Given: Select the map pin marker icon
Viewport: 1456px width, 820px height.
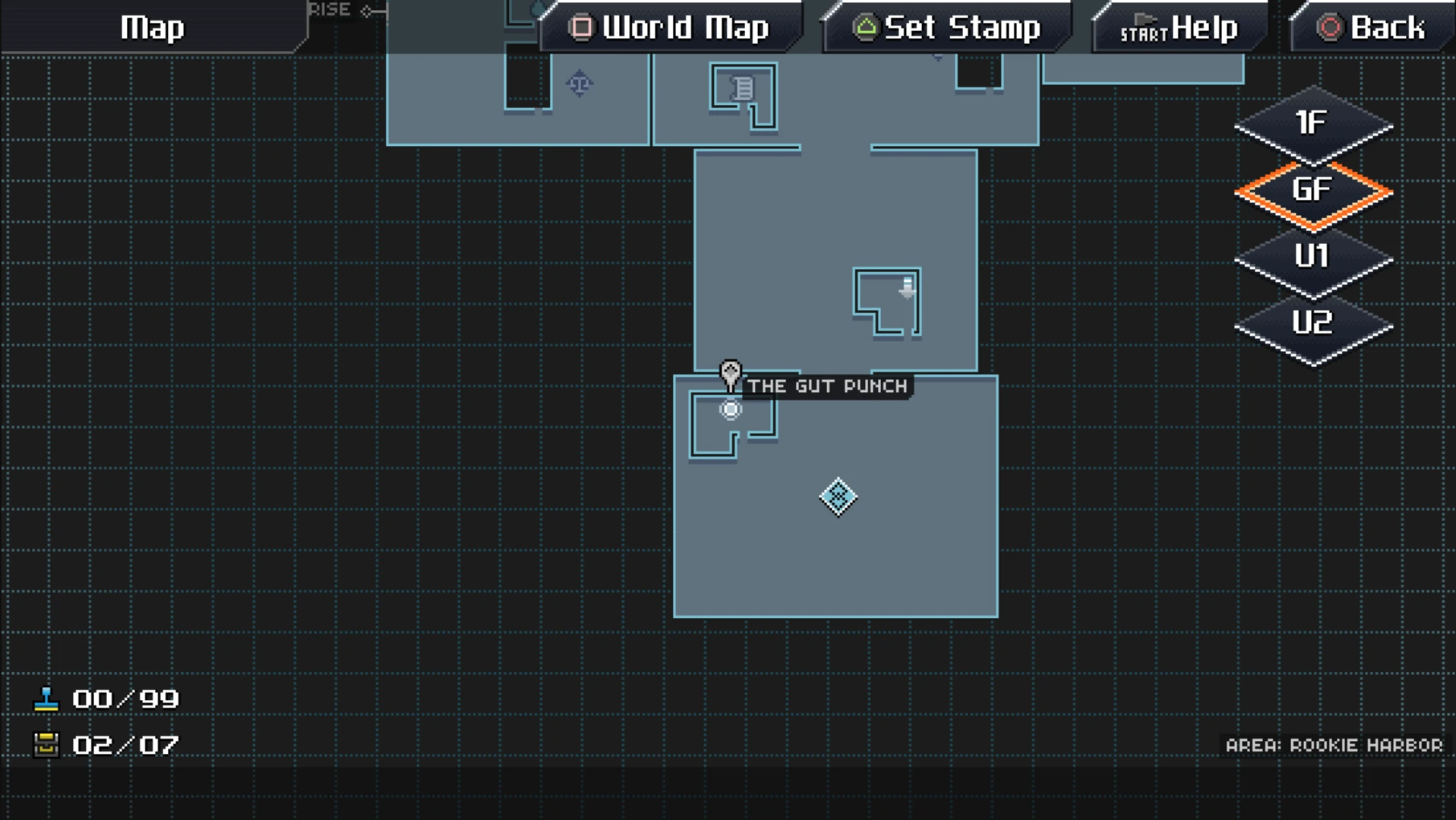Looking at the screenshot, I should [x=730, y=375].
